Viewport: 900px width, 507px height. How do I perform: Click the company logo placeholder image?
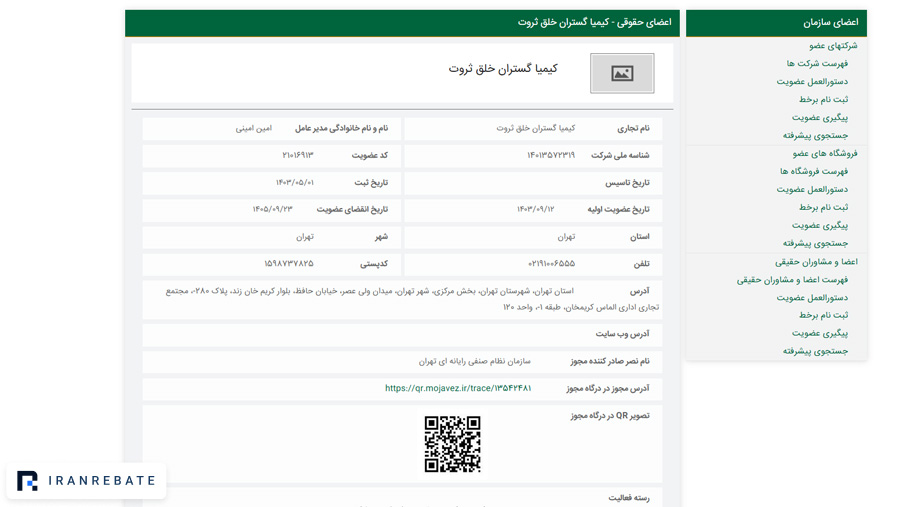(x=622, y=73)
